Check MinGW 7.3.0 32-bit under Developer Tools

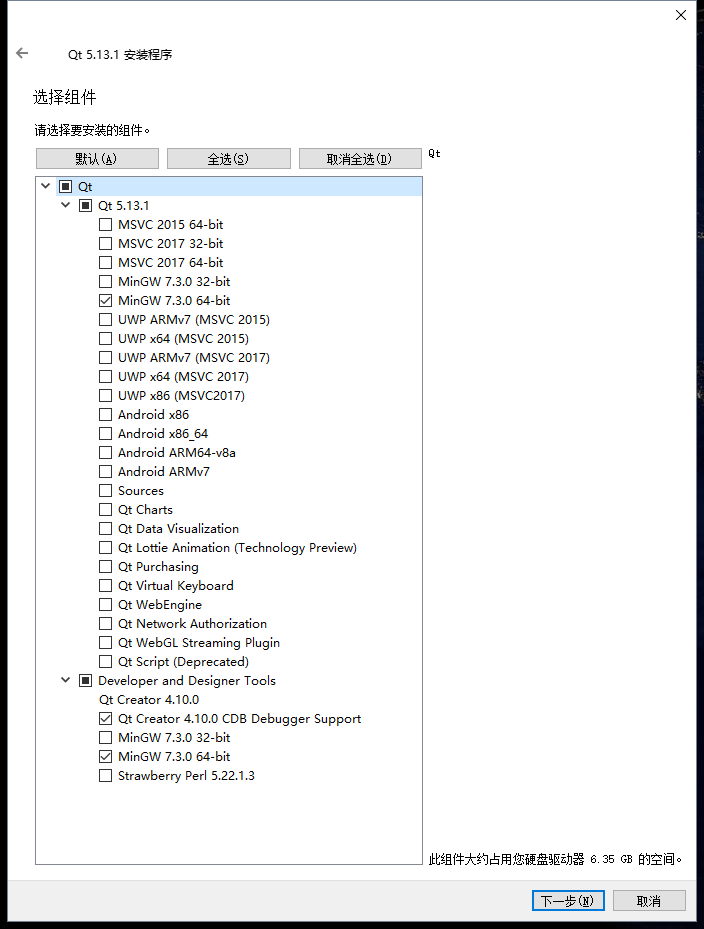pos(105,738)
